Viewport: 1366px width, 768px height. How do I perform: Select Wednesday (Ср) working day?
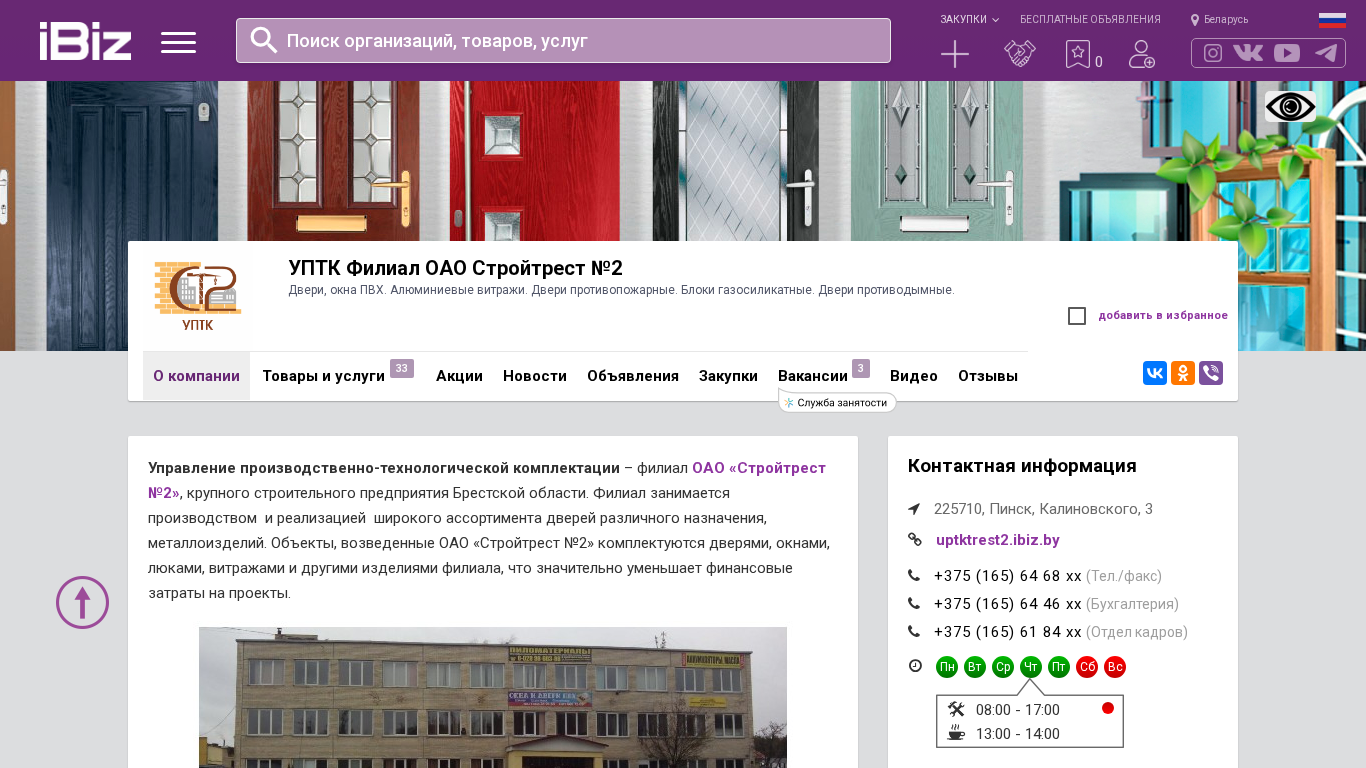tap(1003, 667)
